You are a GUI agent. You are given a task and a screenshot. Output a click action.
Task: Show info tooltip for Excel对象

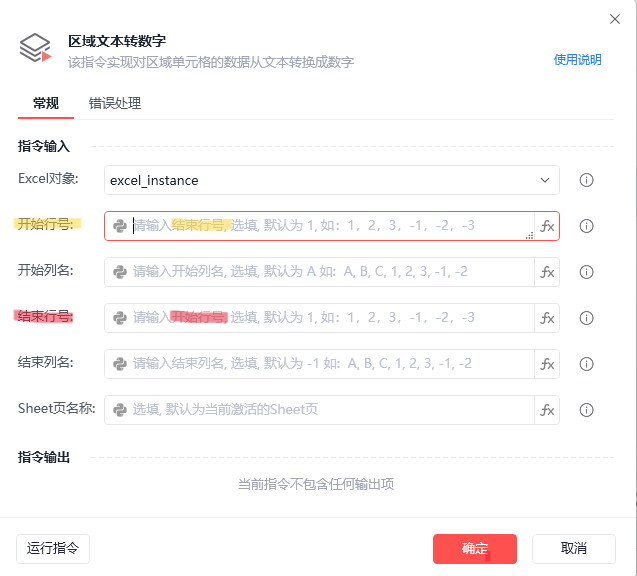(587, 180)
